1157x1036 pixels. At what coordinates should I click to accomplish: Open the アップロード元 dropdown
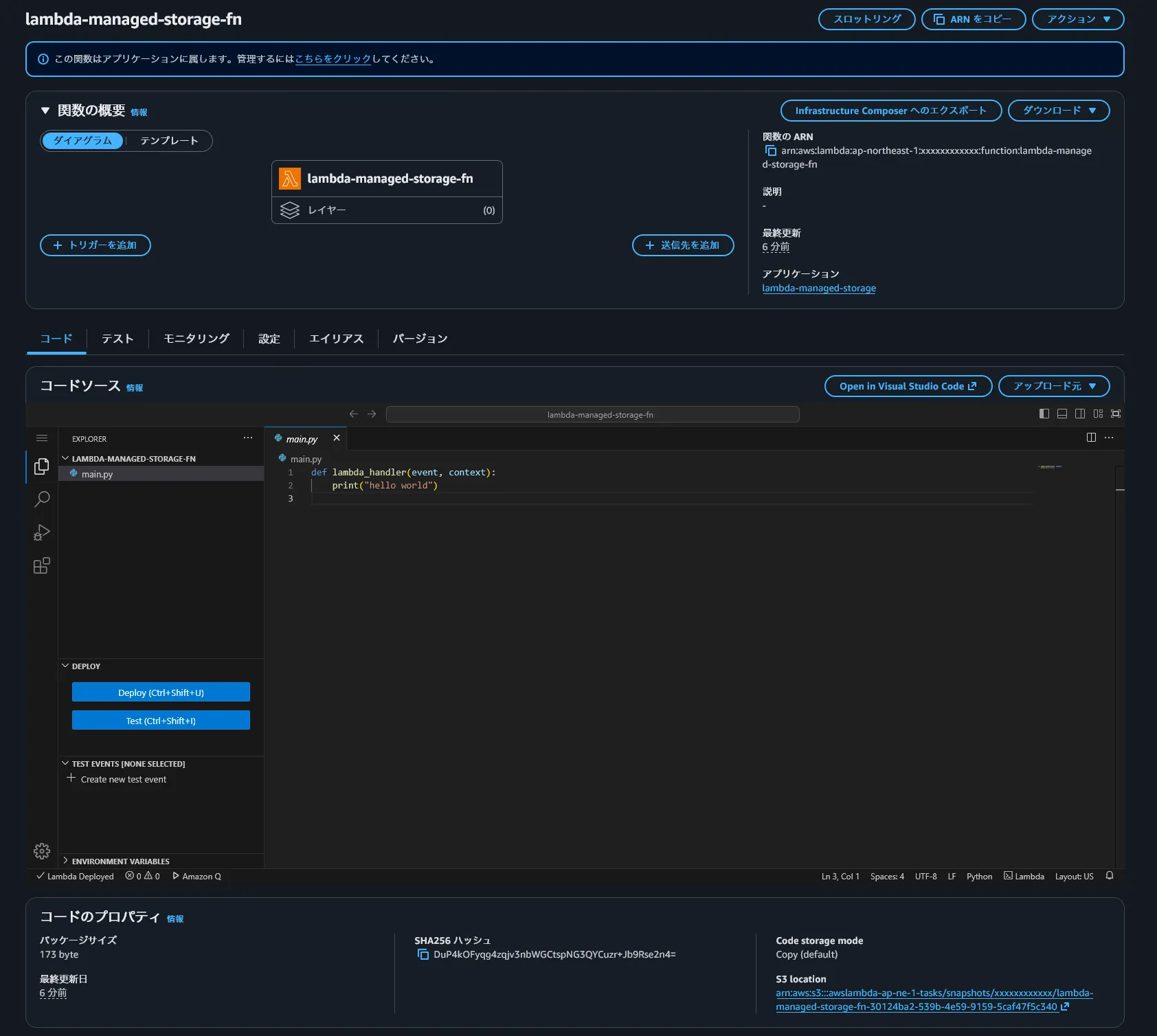(x=1054, y=386)
